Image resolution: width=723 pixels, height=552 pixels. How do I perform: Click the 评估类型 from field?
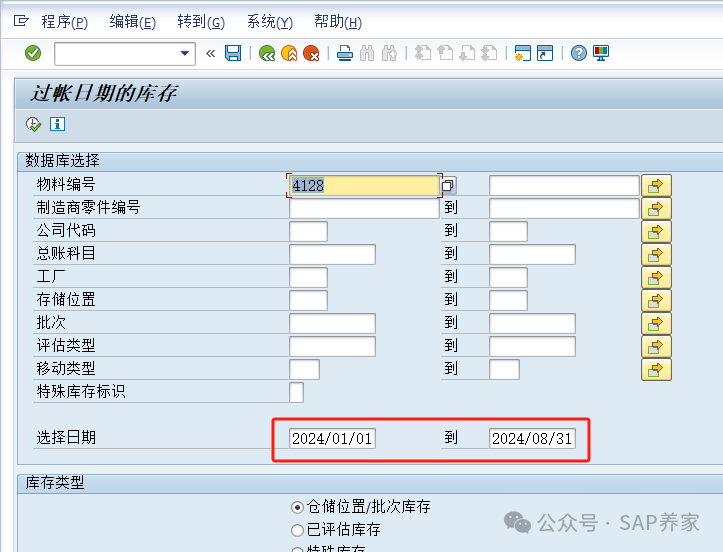tap(332, 347)
